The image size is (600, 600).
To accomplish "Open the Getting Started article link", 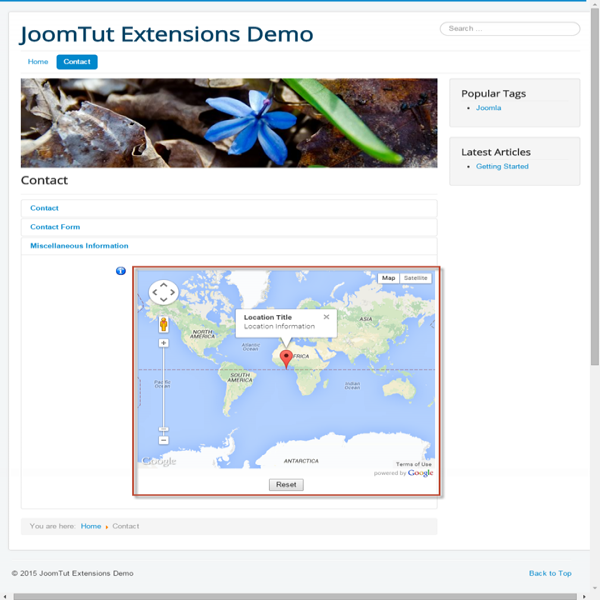I will click(x=502, y=166).
